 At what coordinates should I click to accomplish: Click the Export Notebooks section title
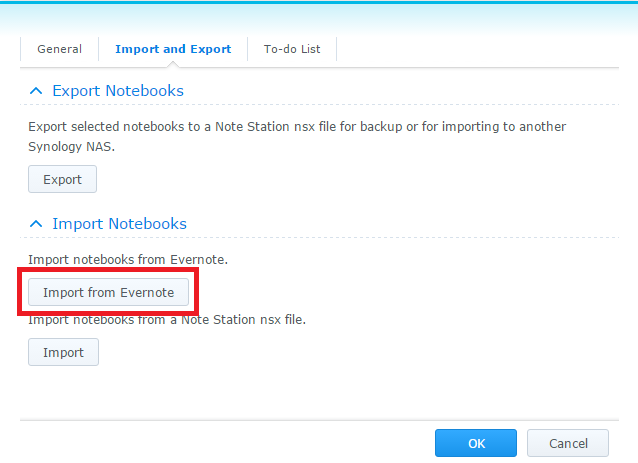(x=118, y=91)
